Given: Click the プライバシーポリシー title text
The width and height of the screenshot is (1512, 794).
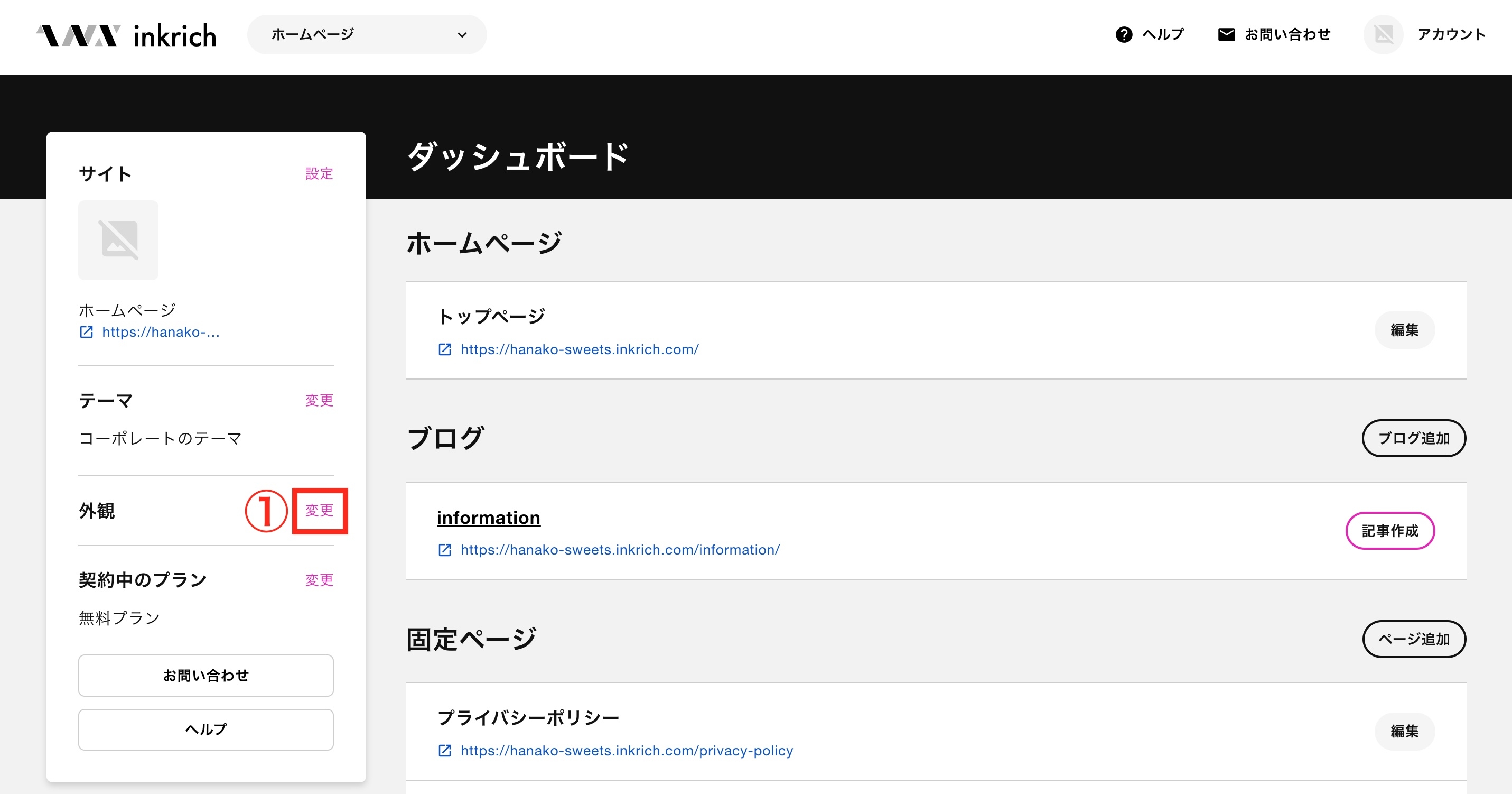Looking at the screenshot, I should 528,718.
